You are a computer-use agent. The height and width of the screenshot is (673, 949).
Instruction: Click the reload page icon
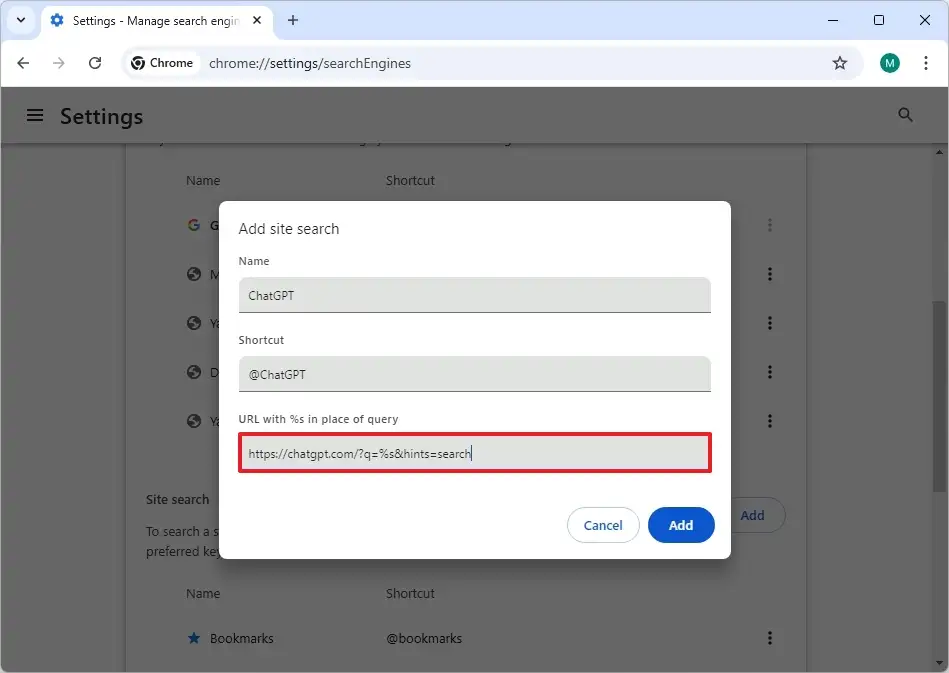point(95,62)
